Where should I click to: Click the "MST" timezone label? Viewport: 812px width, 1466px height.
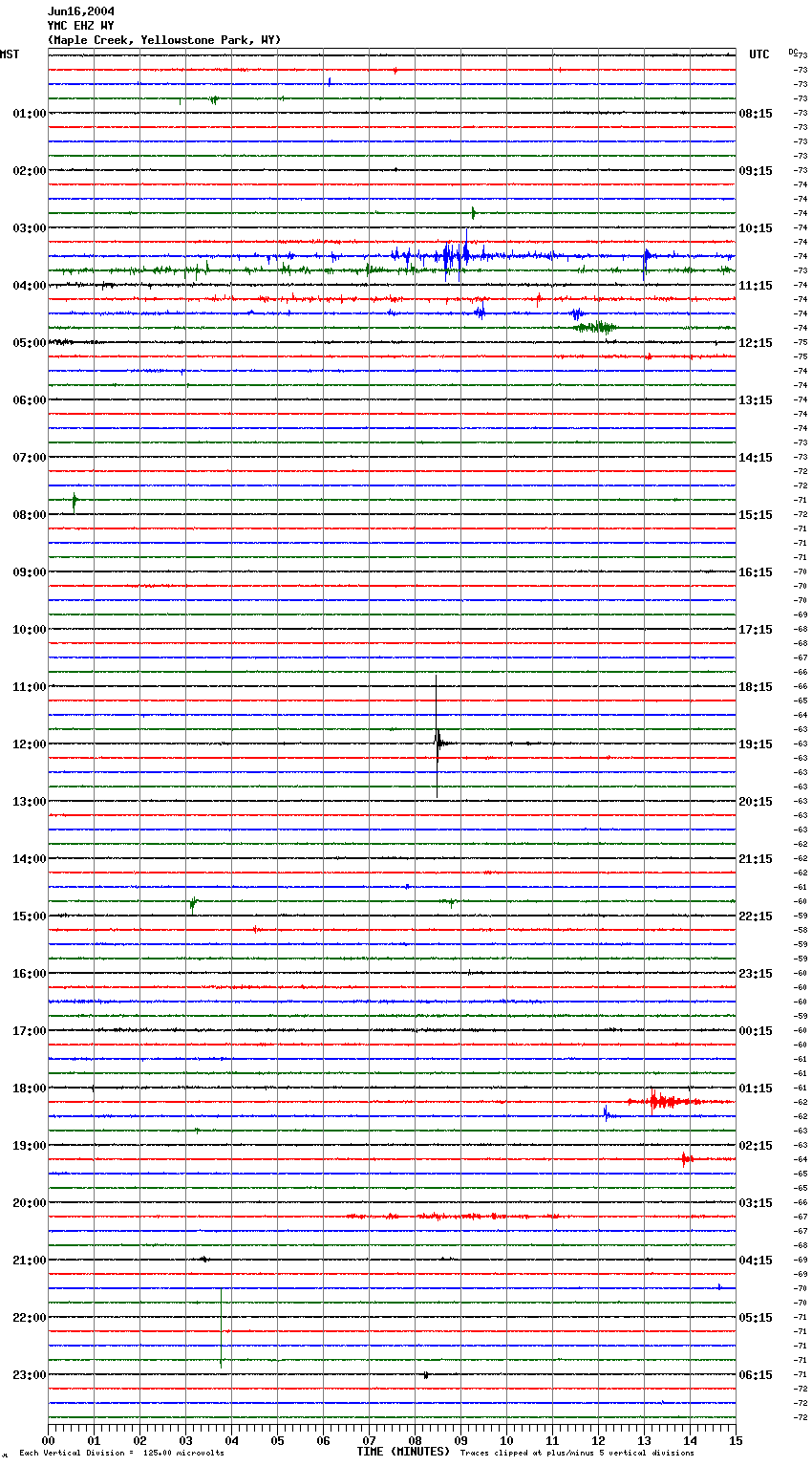(x=10, y=54)
